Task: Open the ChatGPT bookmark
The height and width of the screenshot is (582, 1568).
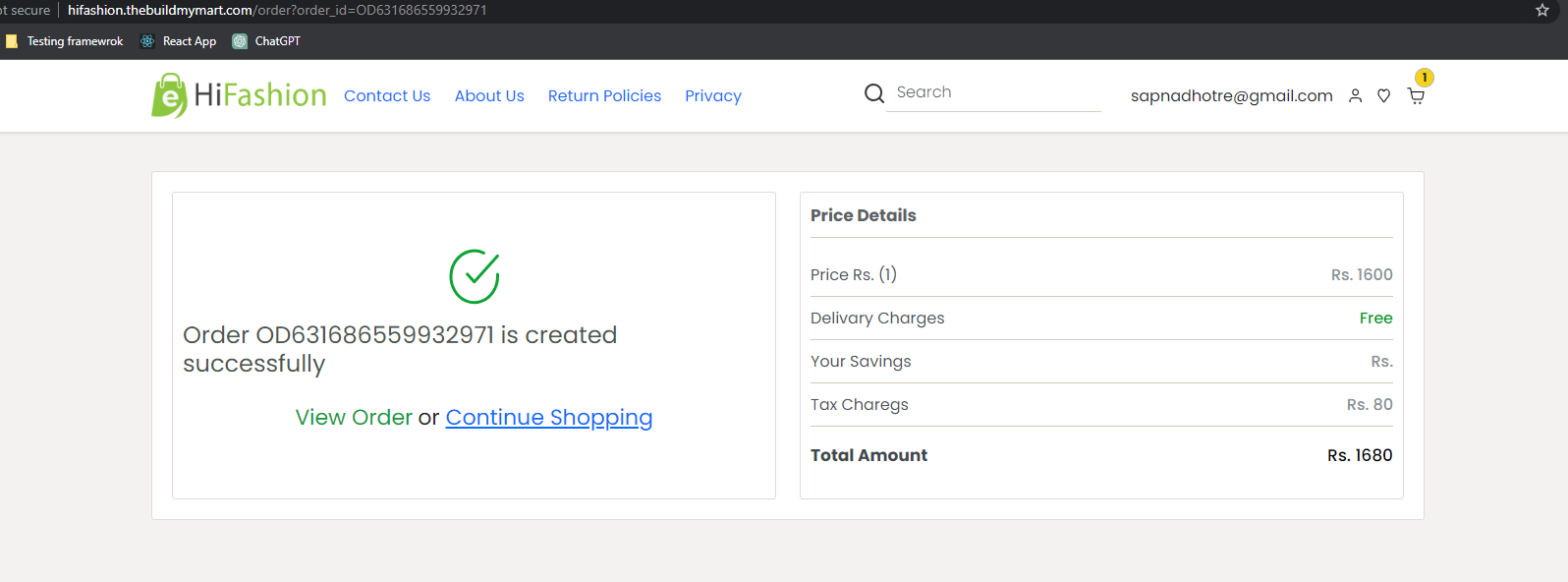Action: (266, 41)
